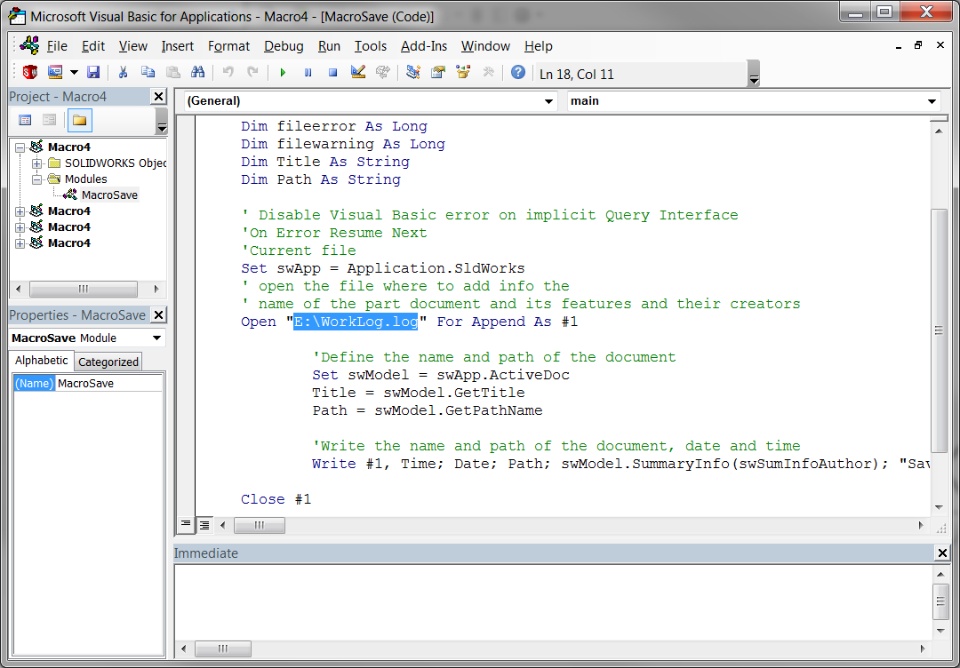Image resolution: width=960 pixels, height=668 pixels.
Task: Click the Cut scissors icon
Action: pyautogui.click(x=123, y=72)
